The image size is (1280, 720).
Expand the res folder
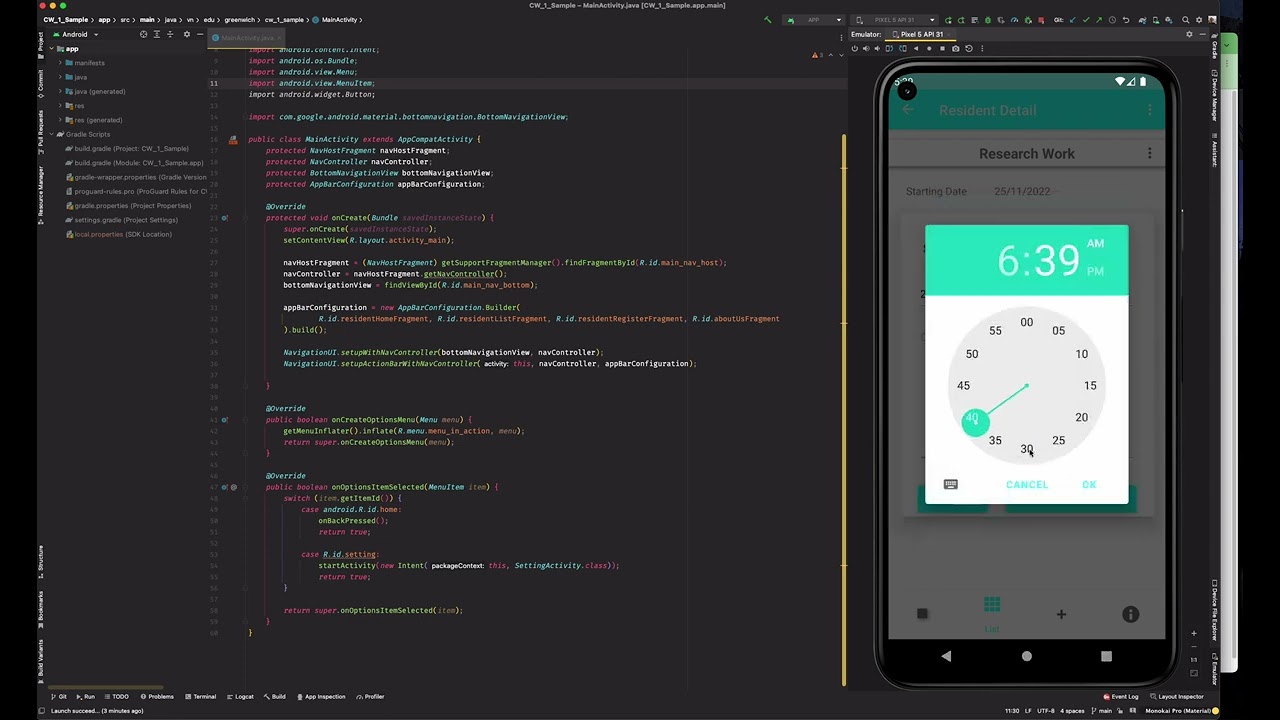pyautogui.click(x=60, y=105)
